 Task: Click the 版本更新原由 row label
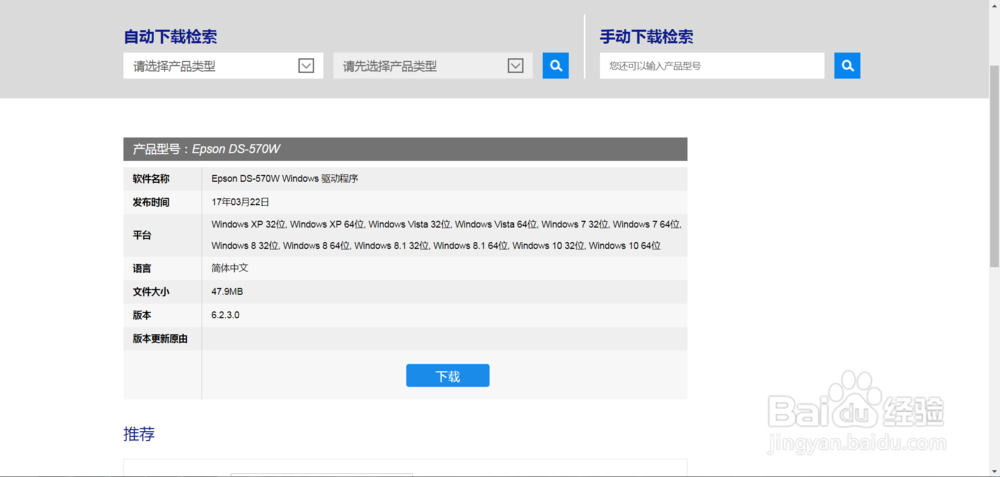[x=160, y=339]
